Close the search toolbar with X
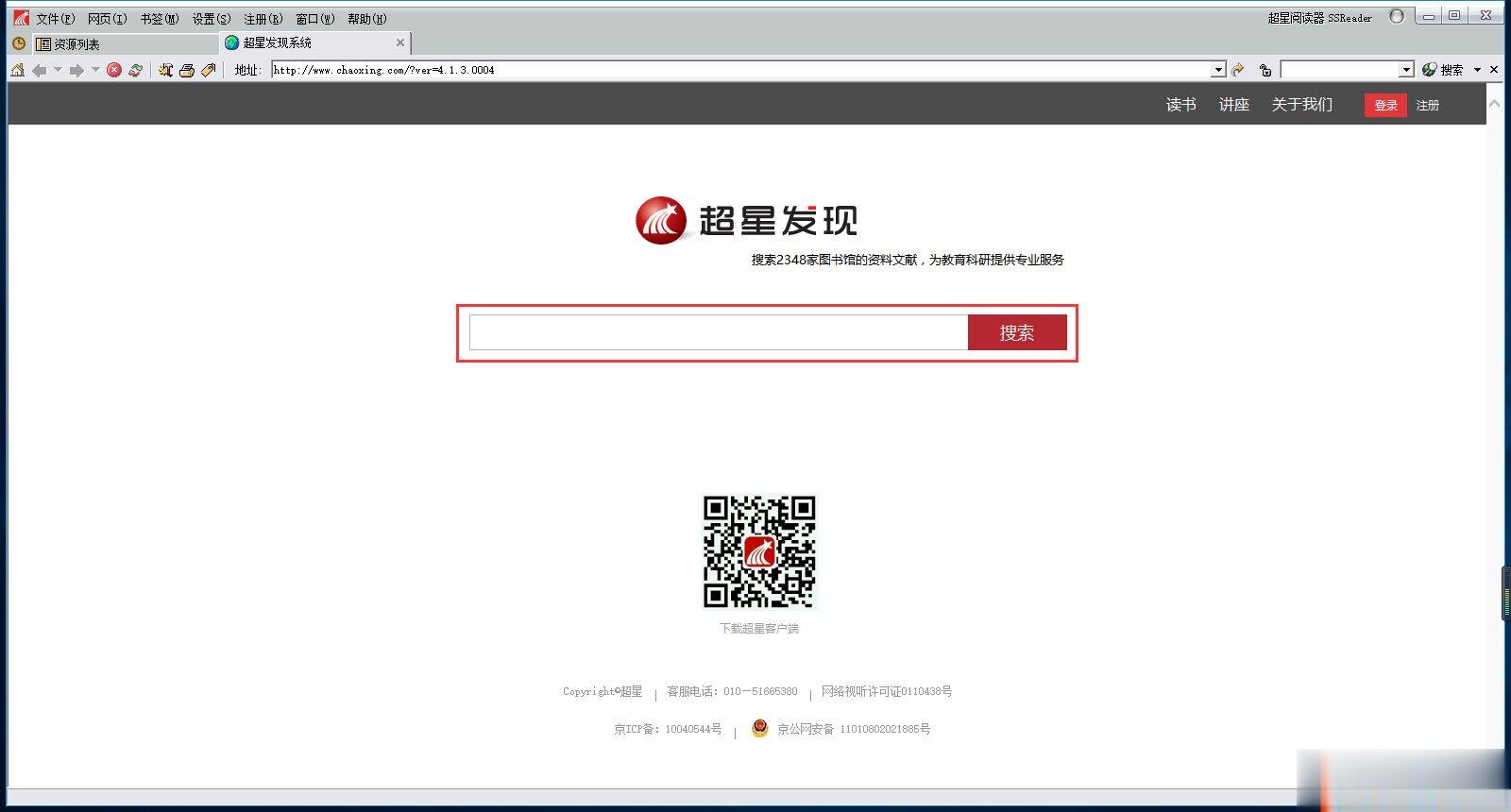The height and width of the screenshot is (812, 1511). pyautogui.click(x=1494, y=70)
